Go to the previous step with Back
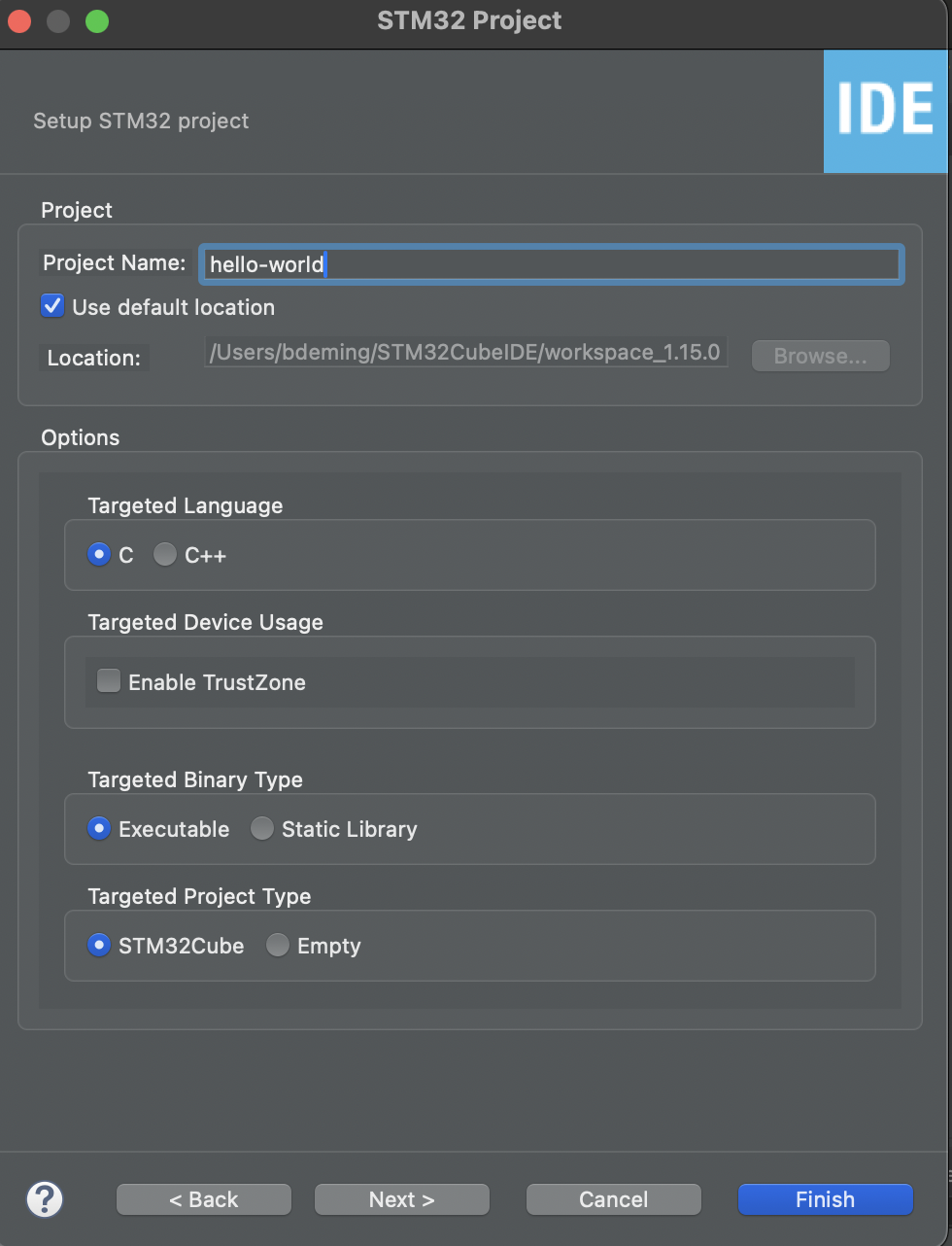The width and height of the screenshot is (952, 1246). pos(204,1199)
